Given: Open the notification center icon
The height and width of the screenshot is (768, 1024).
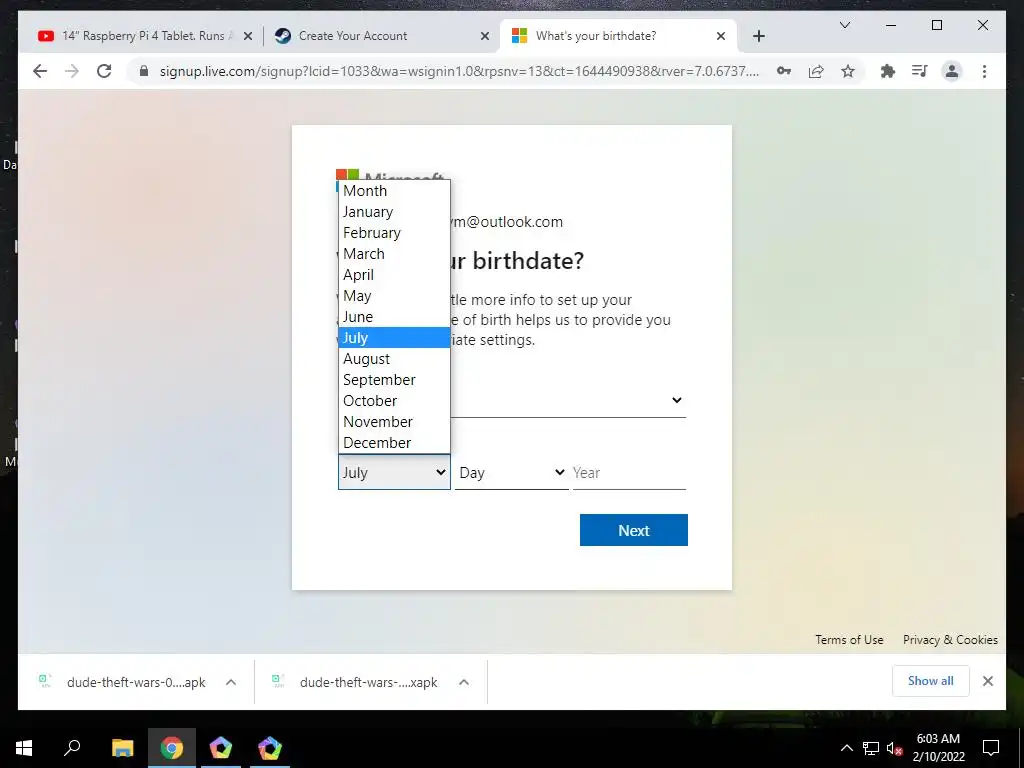Looking at the screenshot, I should pyautogui.click(x=991, y=748).
